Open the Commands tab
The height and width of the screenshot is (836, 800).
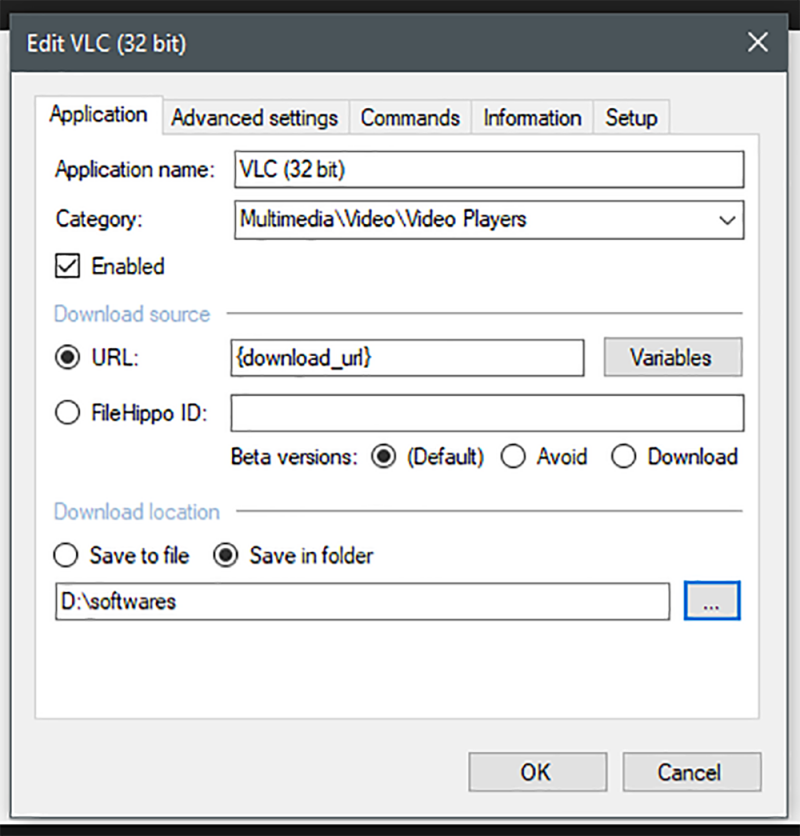410,118
